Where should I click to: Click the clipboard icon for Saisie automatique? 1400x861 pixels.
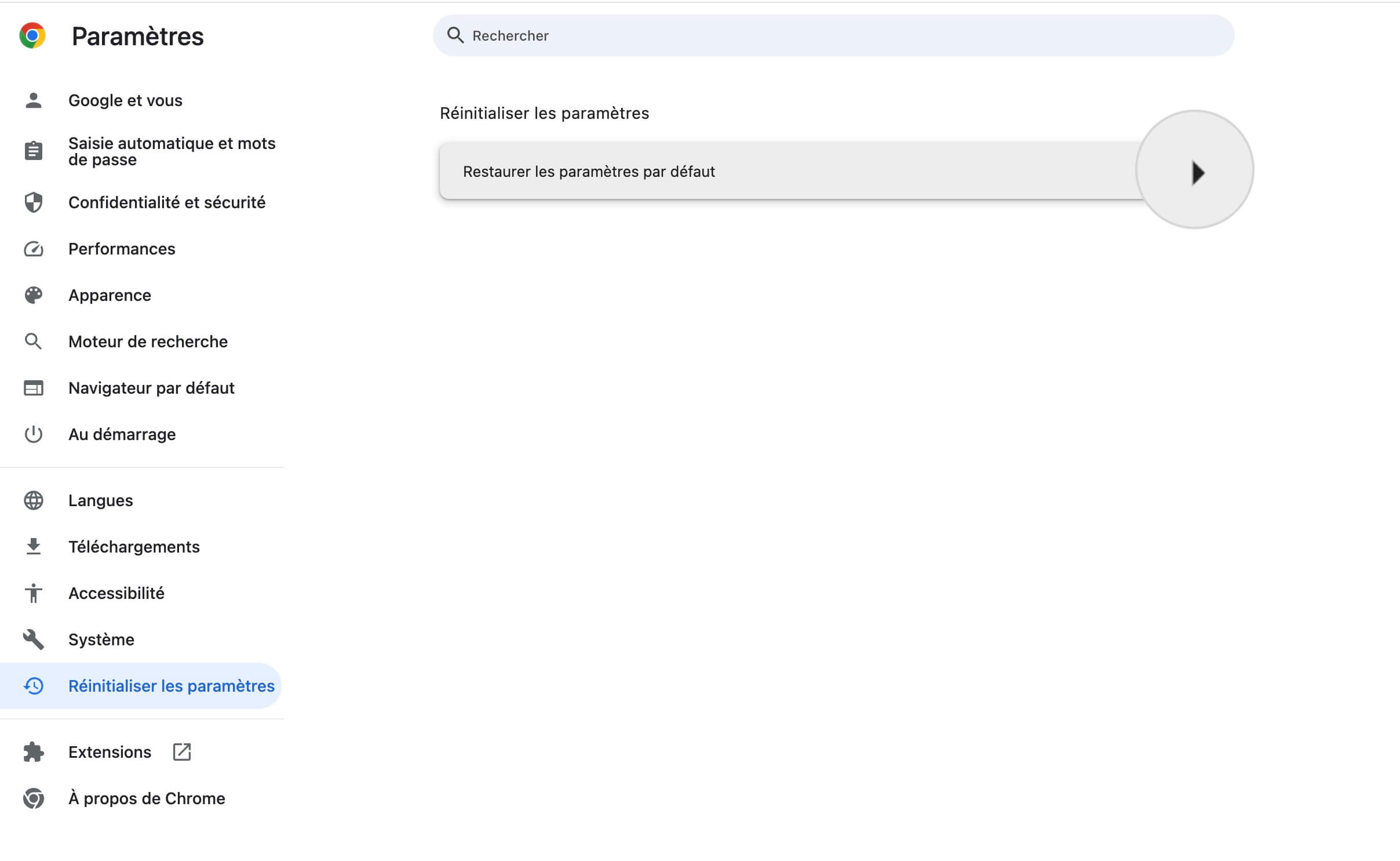coord(34,151)
